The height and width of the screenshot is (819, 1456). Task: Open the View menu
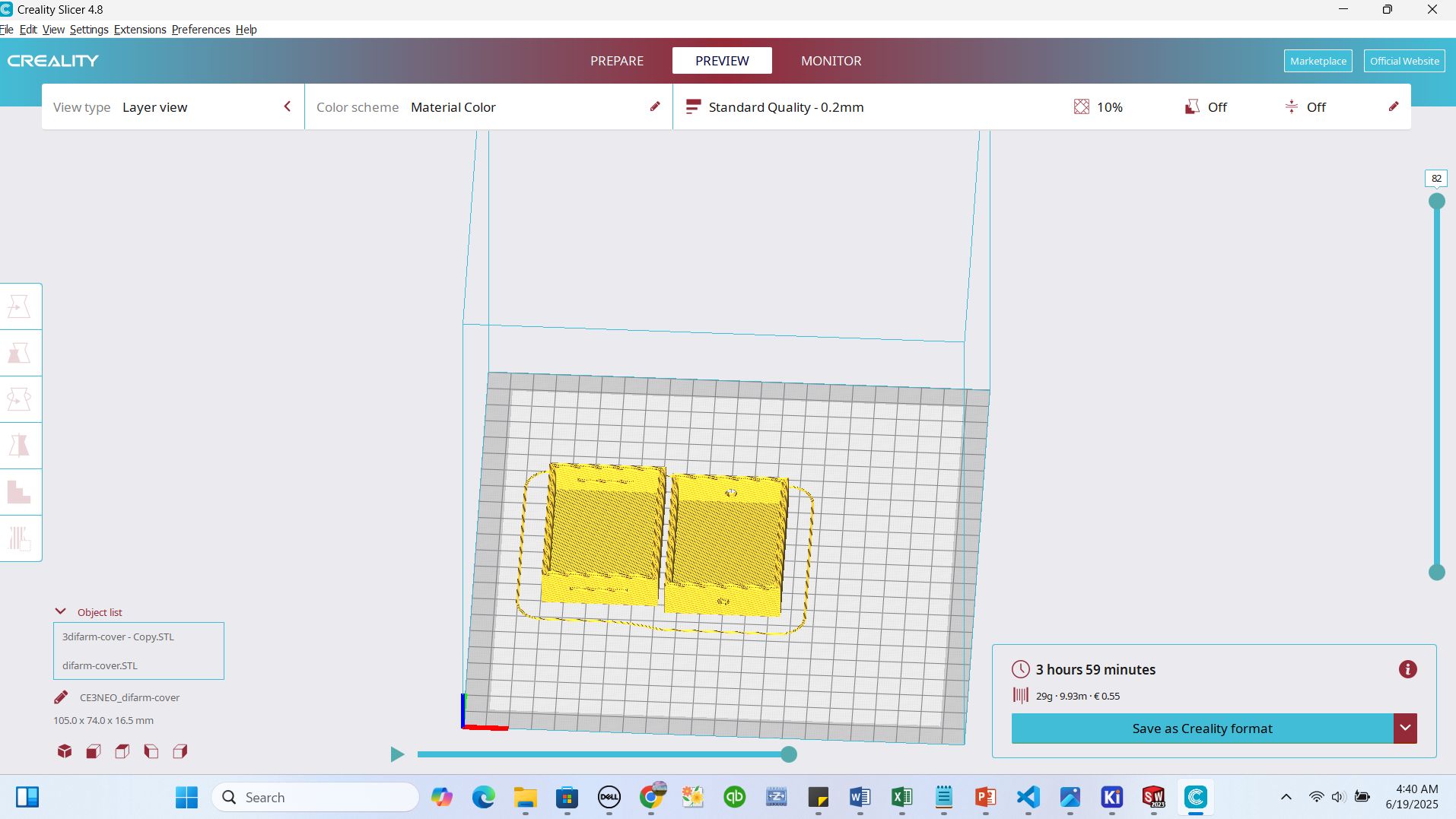(x=53, y=30)
